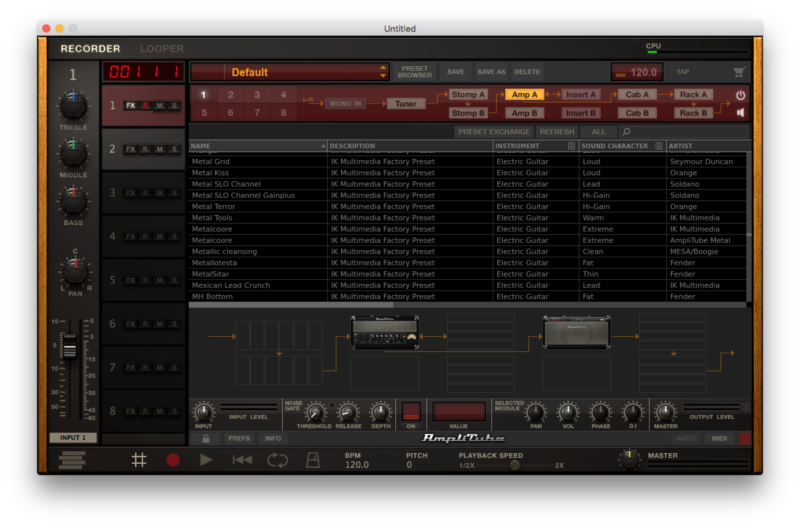Click the TREBLE knob
This screenshot has width=801, height=528.
coord(73,106)
